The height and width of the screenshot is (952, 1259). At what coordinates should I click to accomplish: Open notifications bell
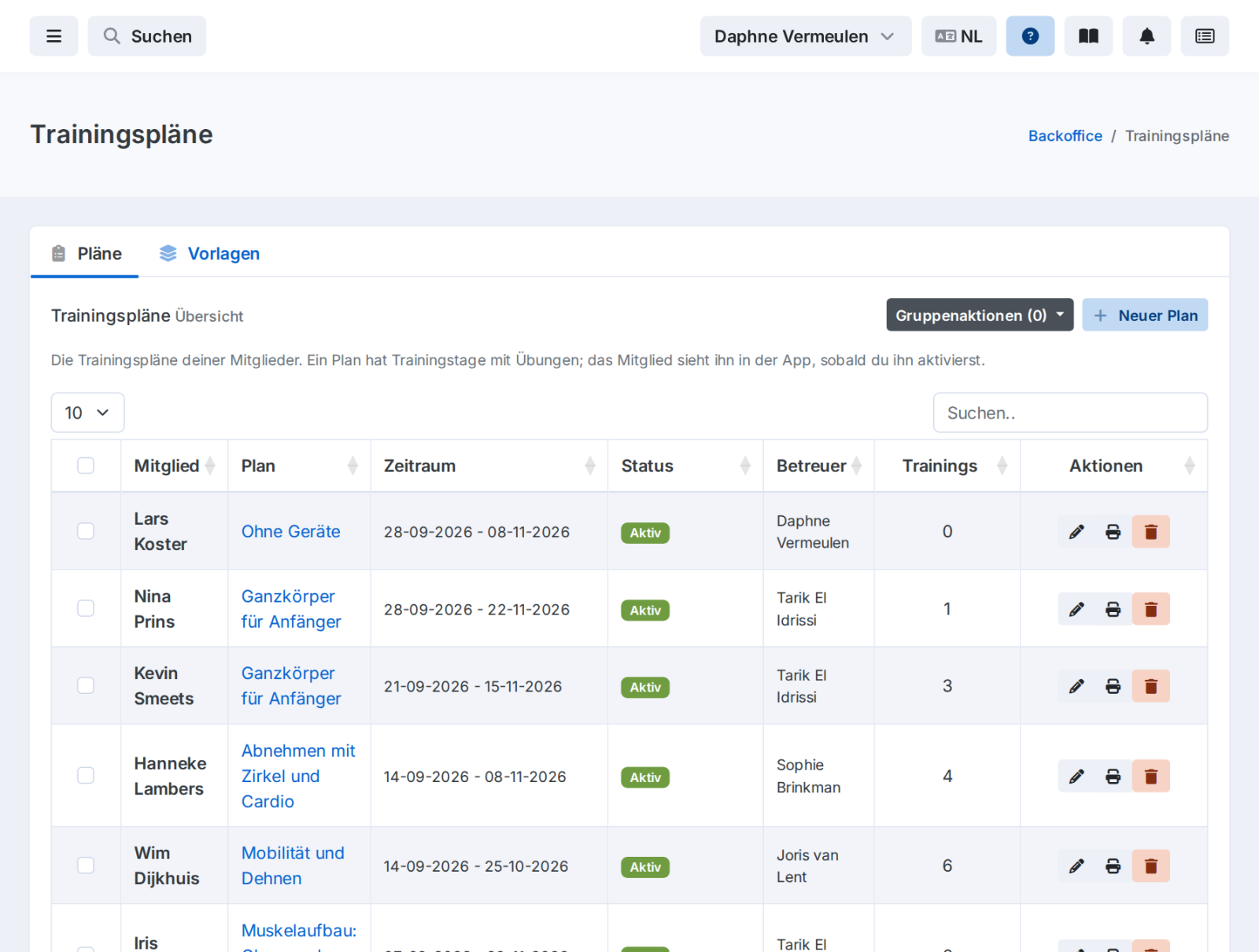tap(1146, 36)
